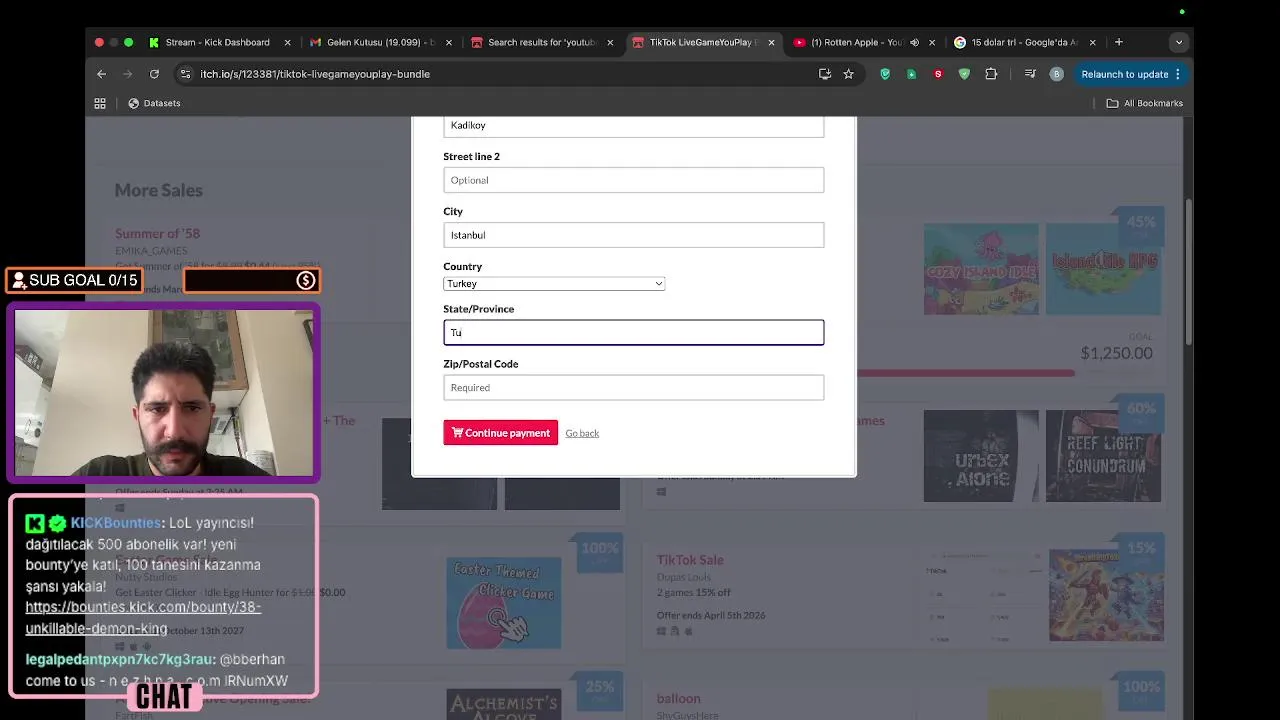Image resolution: width=1280 pixels, height=720 pixels.
Task: Open the teal shield extension
Action: tap(885, 74)
